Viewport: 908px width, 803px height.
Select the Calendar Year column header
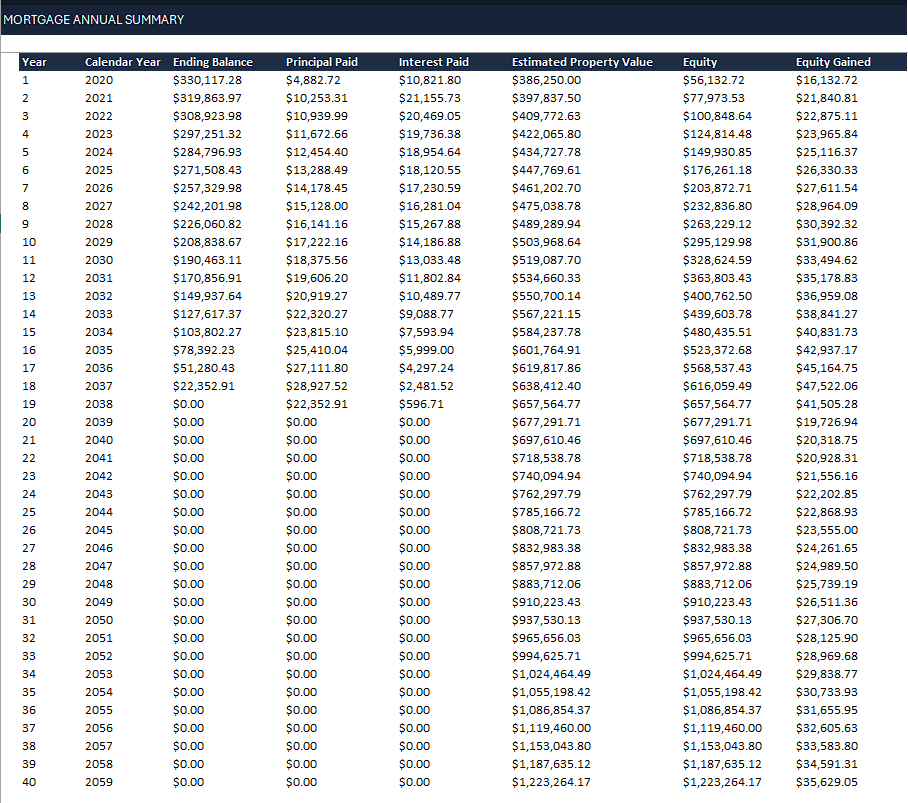coord(123,62)
